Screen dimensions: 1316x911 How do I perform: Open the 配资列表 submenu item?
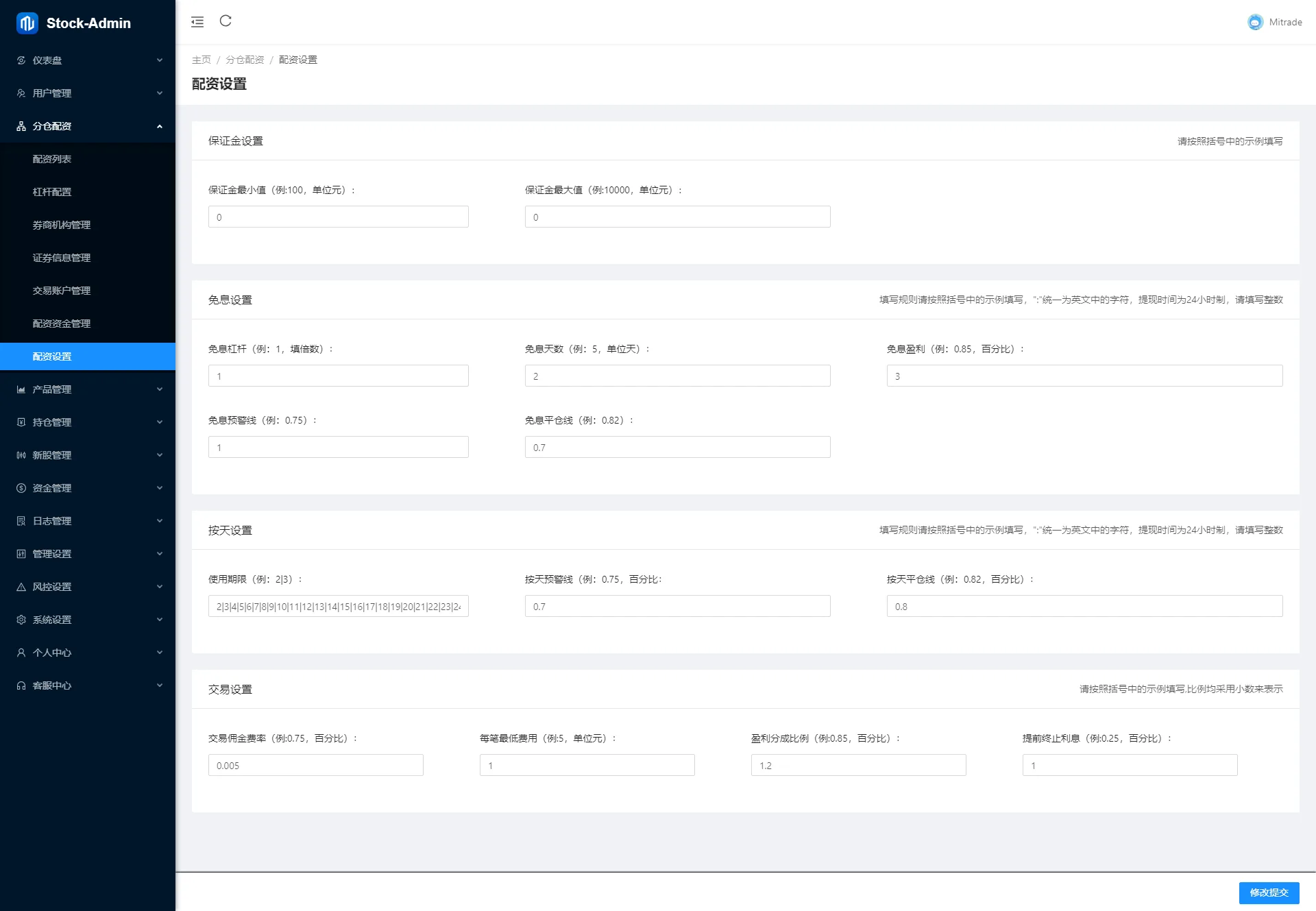[x=52, y=159]
